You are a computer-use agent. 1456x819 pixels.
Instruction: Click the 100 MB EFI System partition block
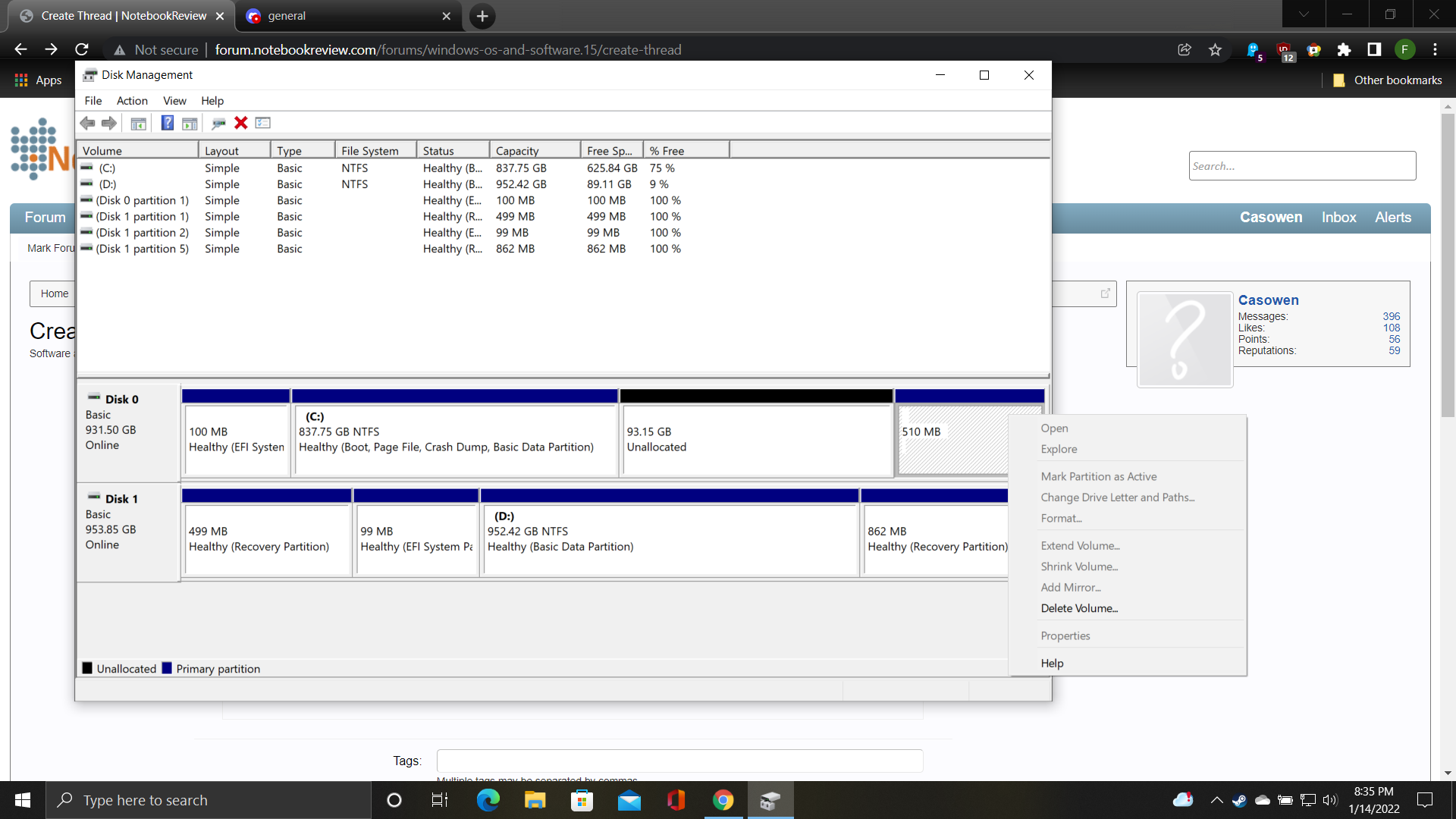click(236, 434)
